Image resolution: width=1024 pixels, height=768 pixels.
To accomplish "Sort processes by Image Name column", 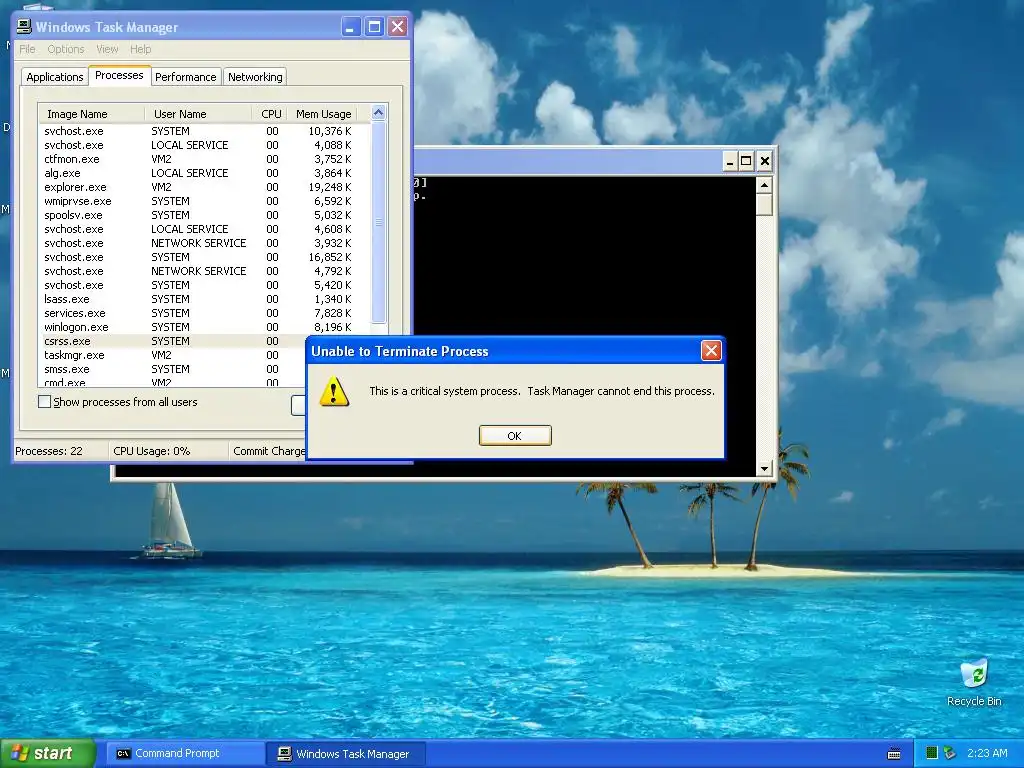I will 91,114.
